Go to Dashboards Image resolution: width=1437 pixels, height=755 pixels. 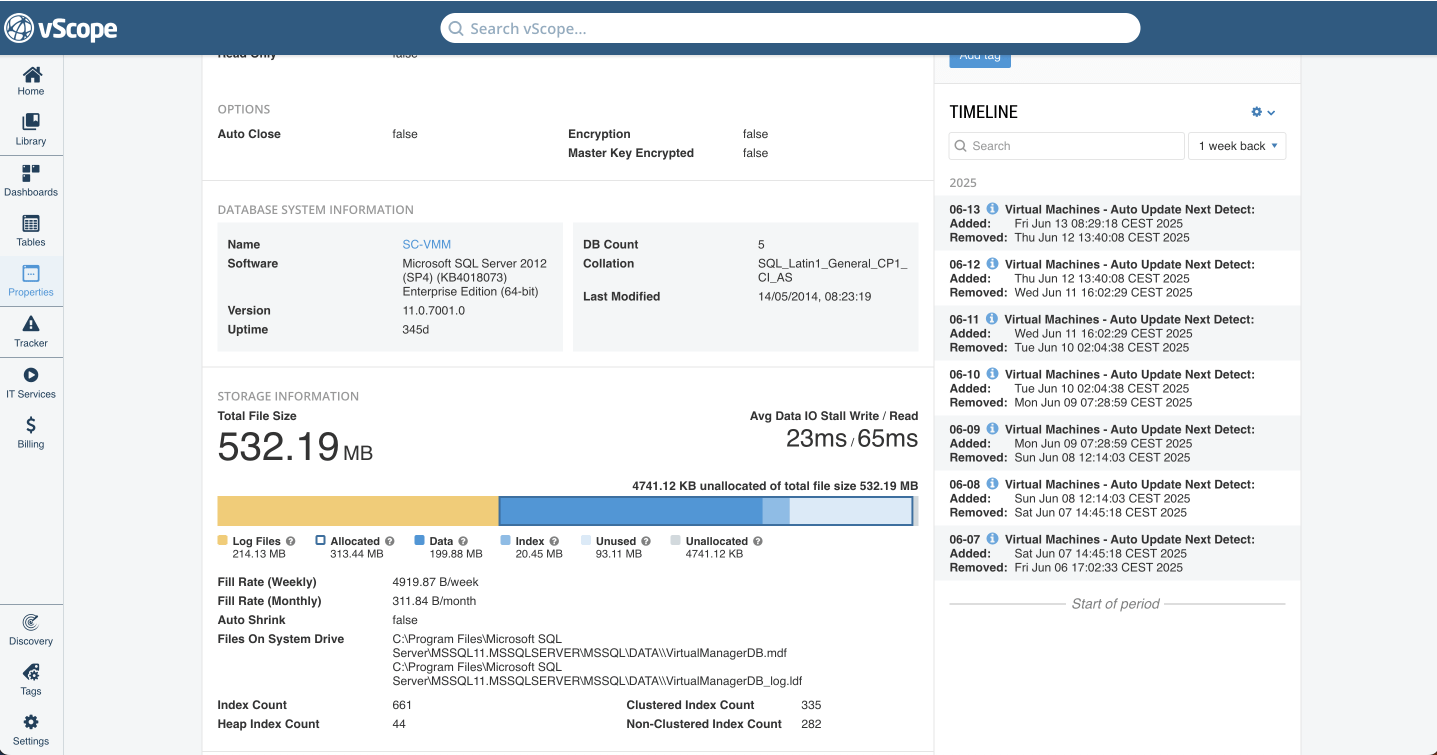point(31,181)
